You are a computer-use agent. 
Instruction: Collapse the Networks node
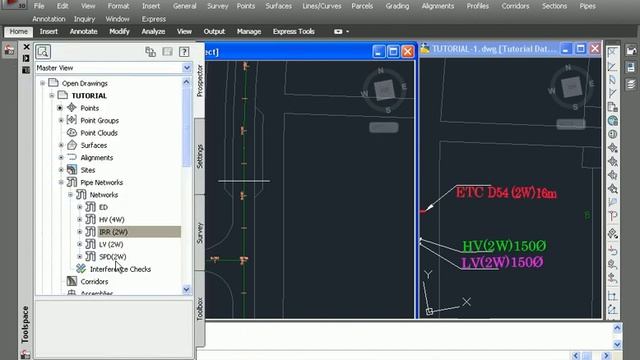tap(70, 195)
